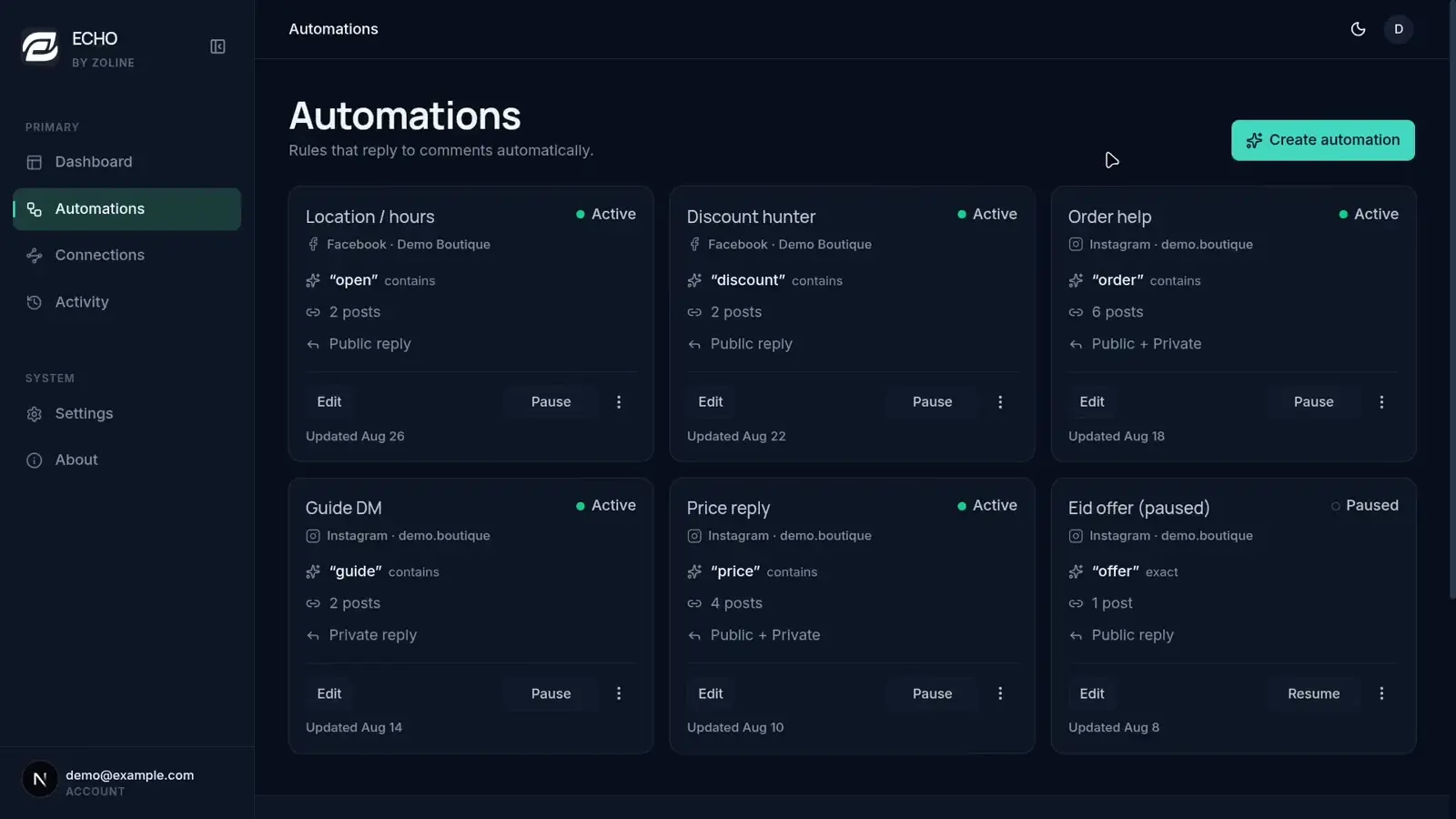Open more options for Eid offer (paused)
Screen dimensions: 1456x819
[x=1381, y=693]
